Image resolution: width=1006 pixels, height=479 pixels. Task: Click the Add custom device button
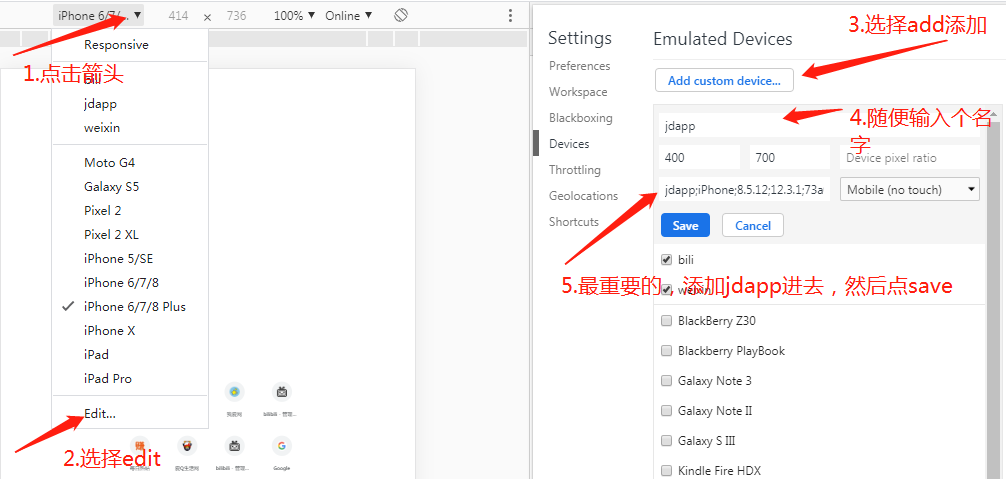coord(724,80)
